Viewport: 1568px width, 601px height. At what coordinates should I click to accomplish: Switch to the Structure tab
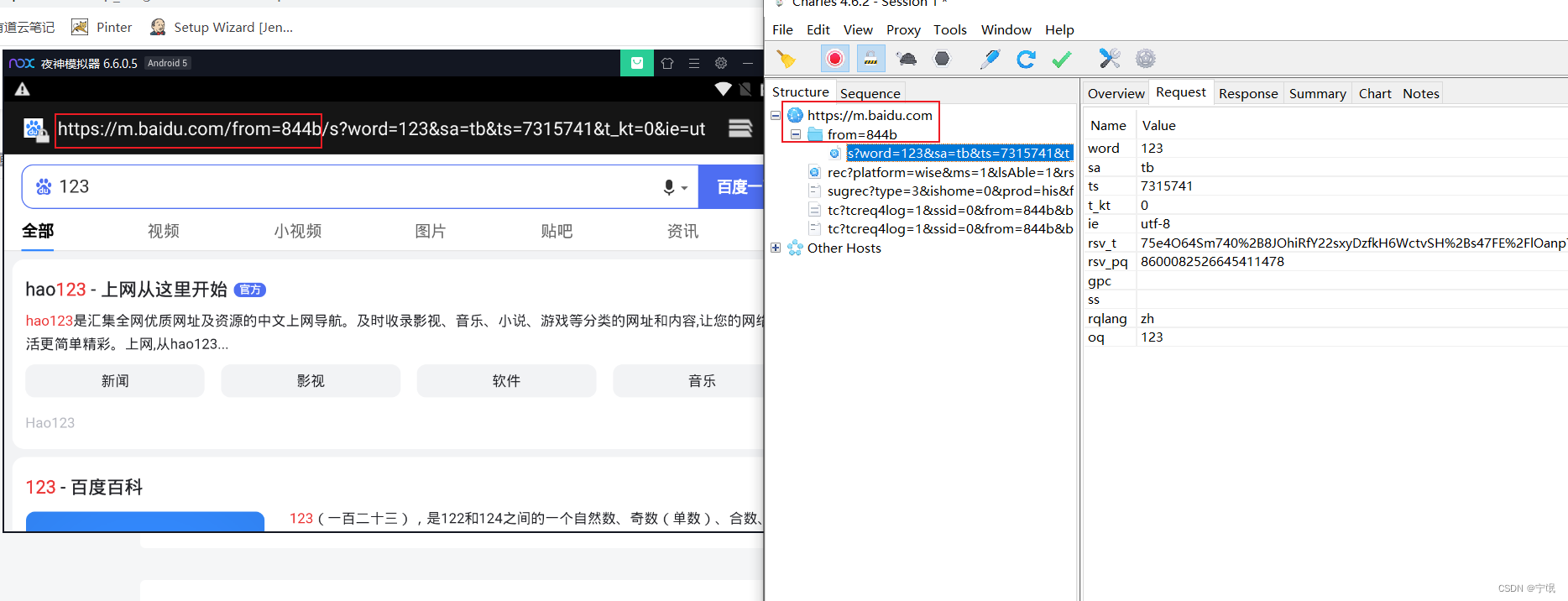[800, 92]
